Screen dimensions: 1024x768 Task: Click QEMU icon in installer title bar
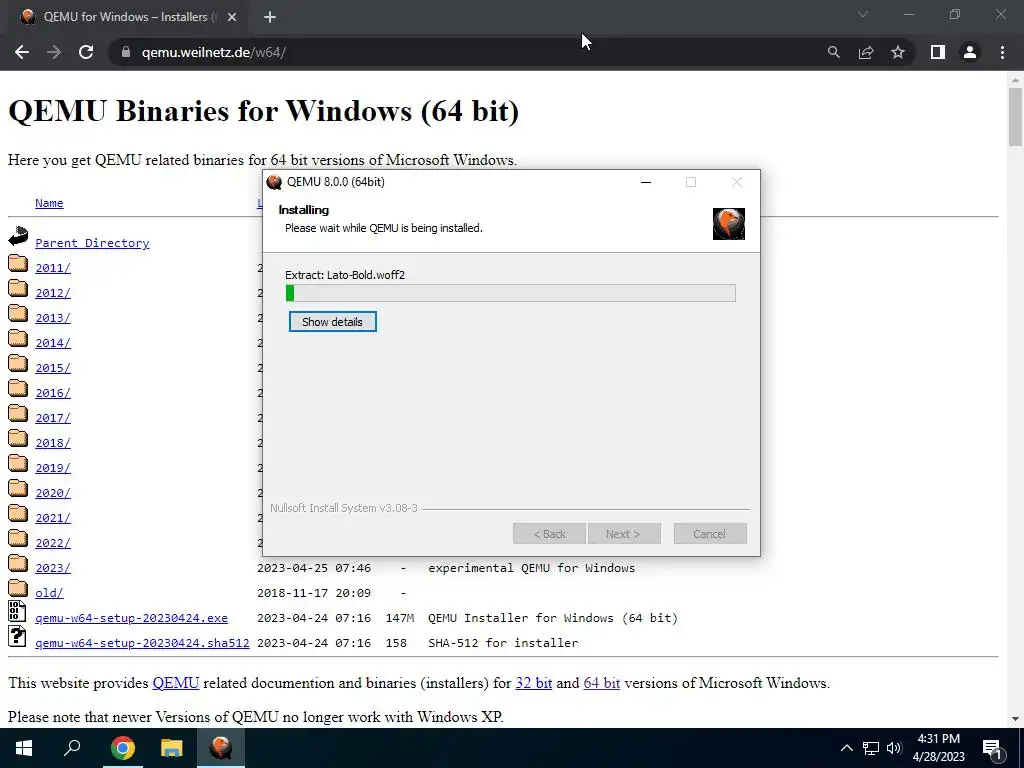274,182
